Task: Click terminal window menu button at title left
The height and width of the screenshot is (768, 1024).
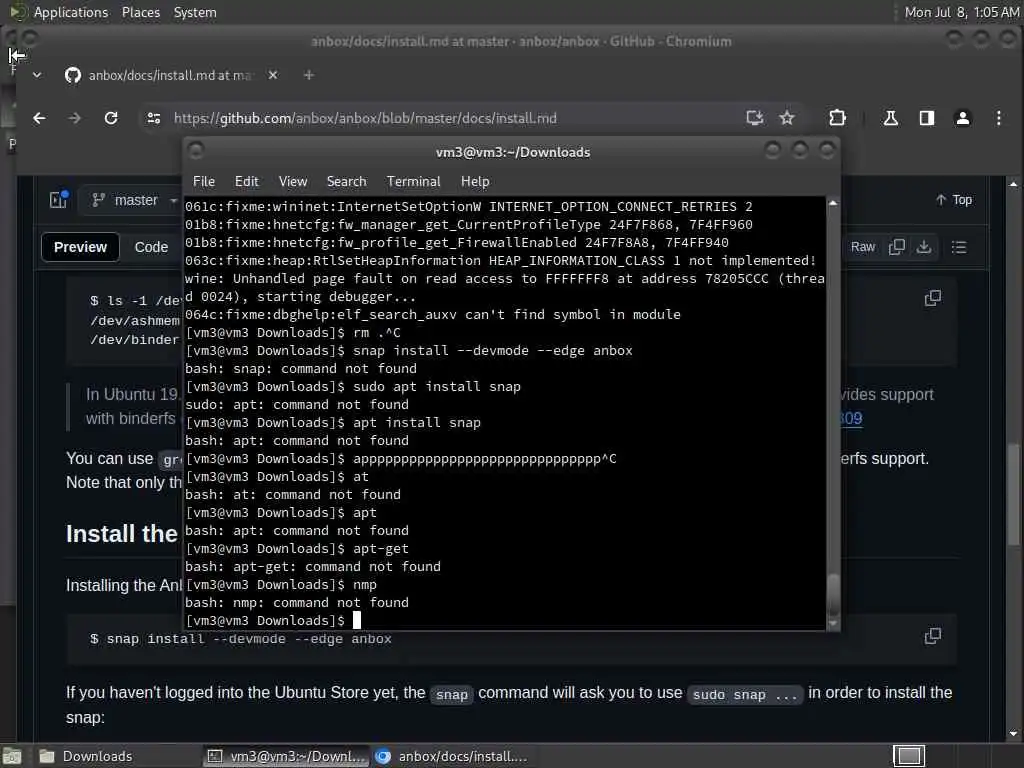Action: (x=195, y=151)
